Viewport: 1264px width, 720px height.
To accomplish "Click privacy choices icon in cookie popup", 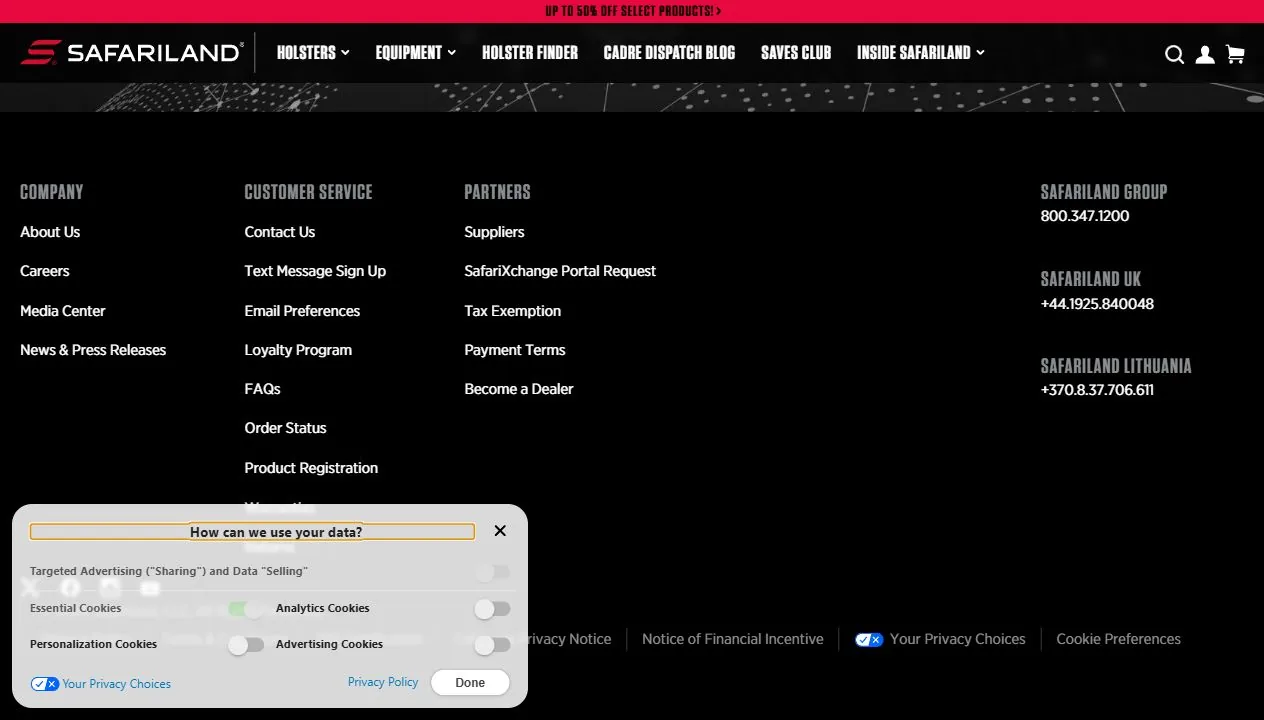I will coord(45,684).
